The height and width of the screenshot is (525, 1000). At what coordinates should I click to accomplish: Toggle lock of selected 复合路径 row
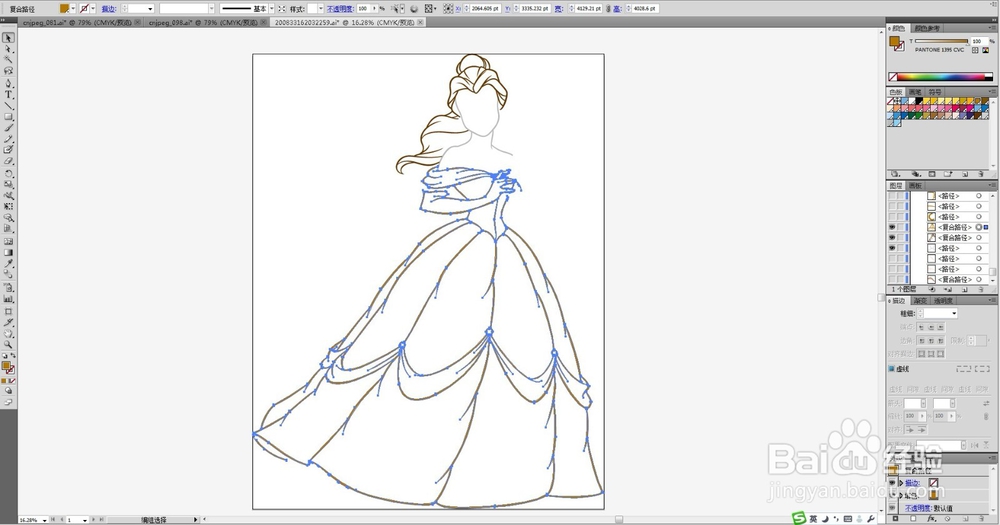[901, 227]
